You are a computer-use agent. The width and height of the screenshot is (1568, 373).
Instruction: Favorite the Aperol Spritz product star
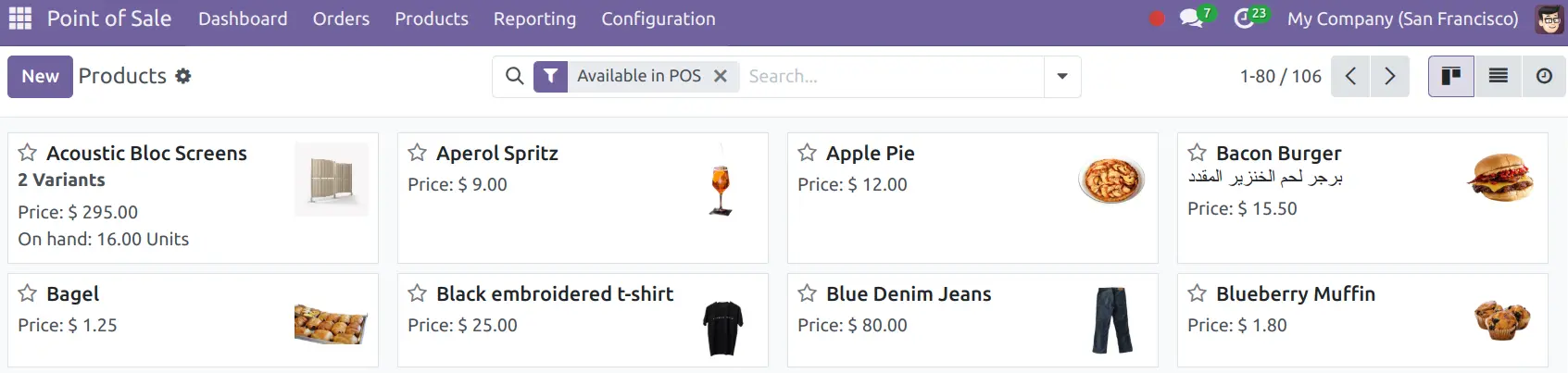pos(418,153)
